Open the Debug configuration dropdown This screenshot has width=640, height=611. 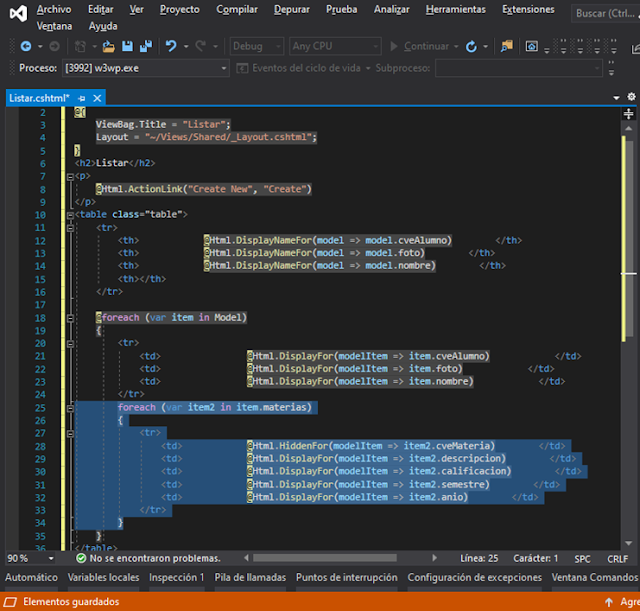click(255, 46)
